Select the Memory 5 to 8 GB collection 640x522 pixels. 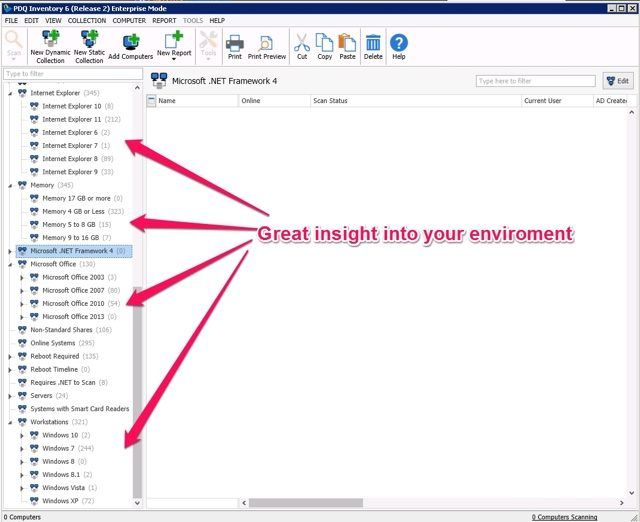71,224
